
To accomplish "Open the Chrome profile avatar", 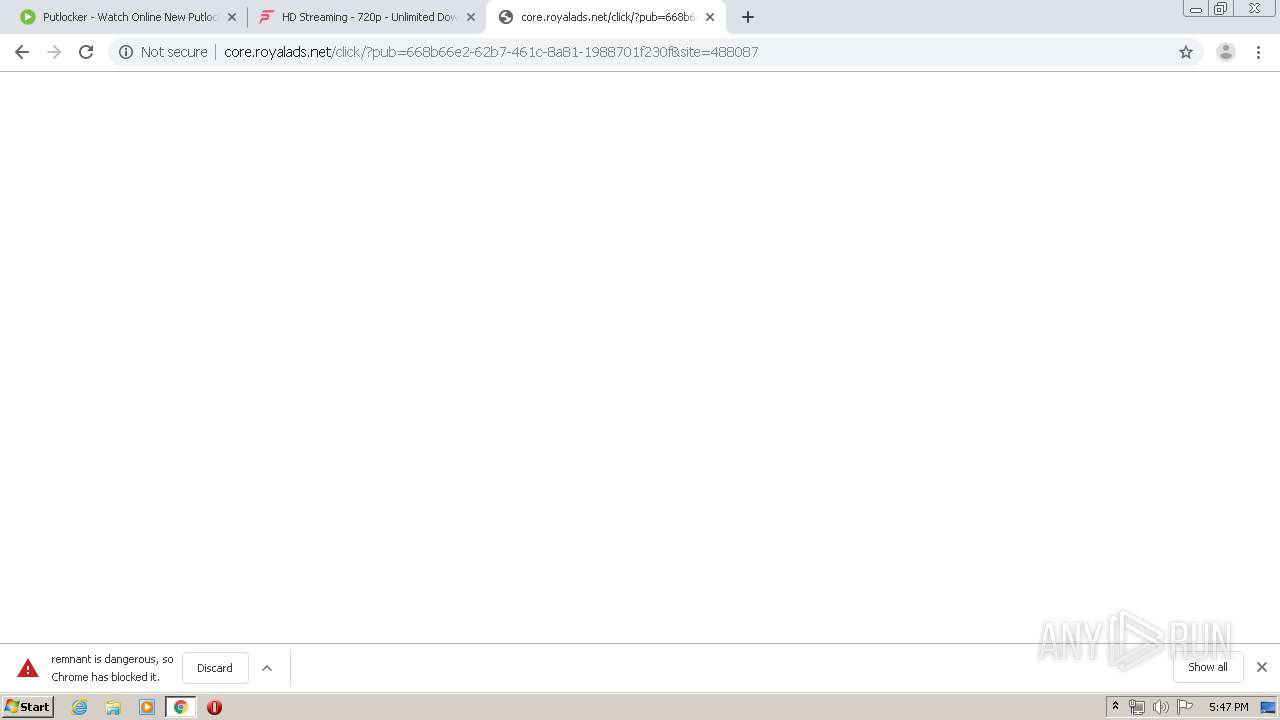I will 1226,52.
